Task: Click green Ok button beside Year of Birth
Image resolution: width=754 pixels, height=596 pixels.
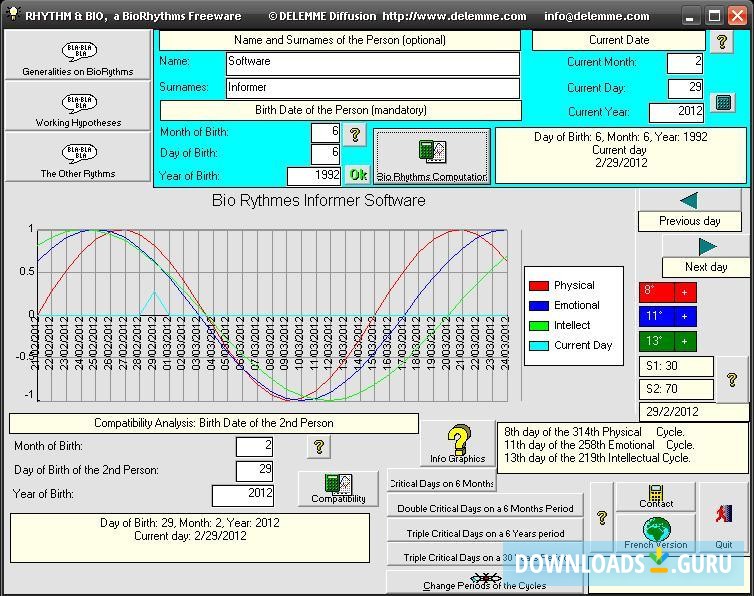Action: [x=357, y=175]
